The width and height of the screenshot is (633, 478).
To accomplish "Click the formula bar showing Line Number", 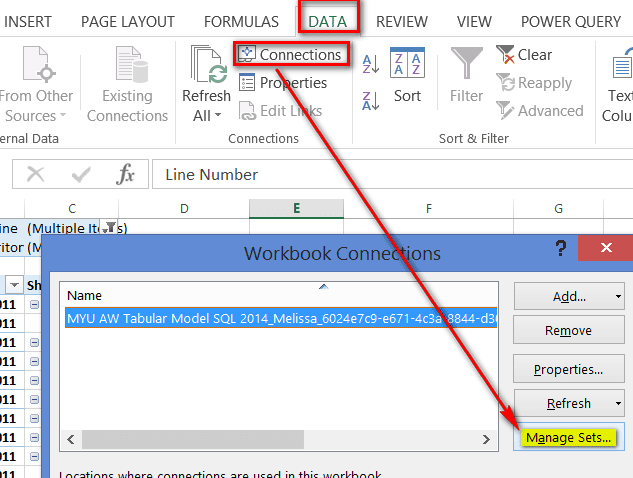I will tap(392, 174).
